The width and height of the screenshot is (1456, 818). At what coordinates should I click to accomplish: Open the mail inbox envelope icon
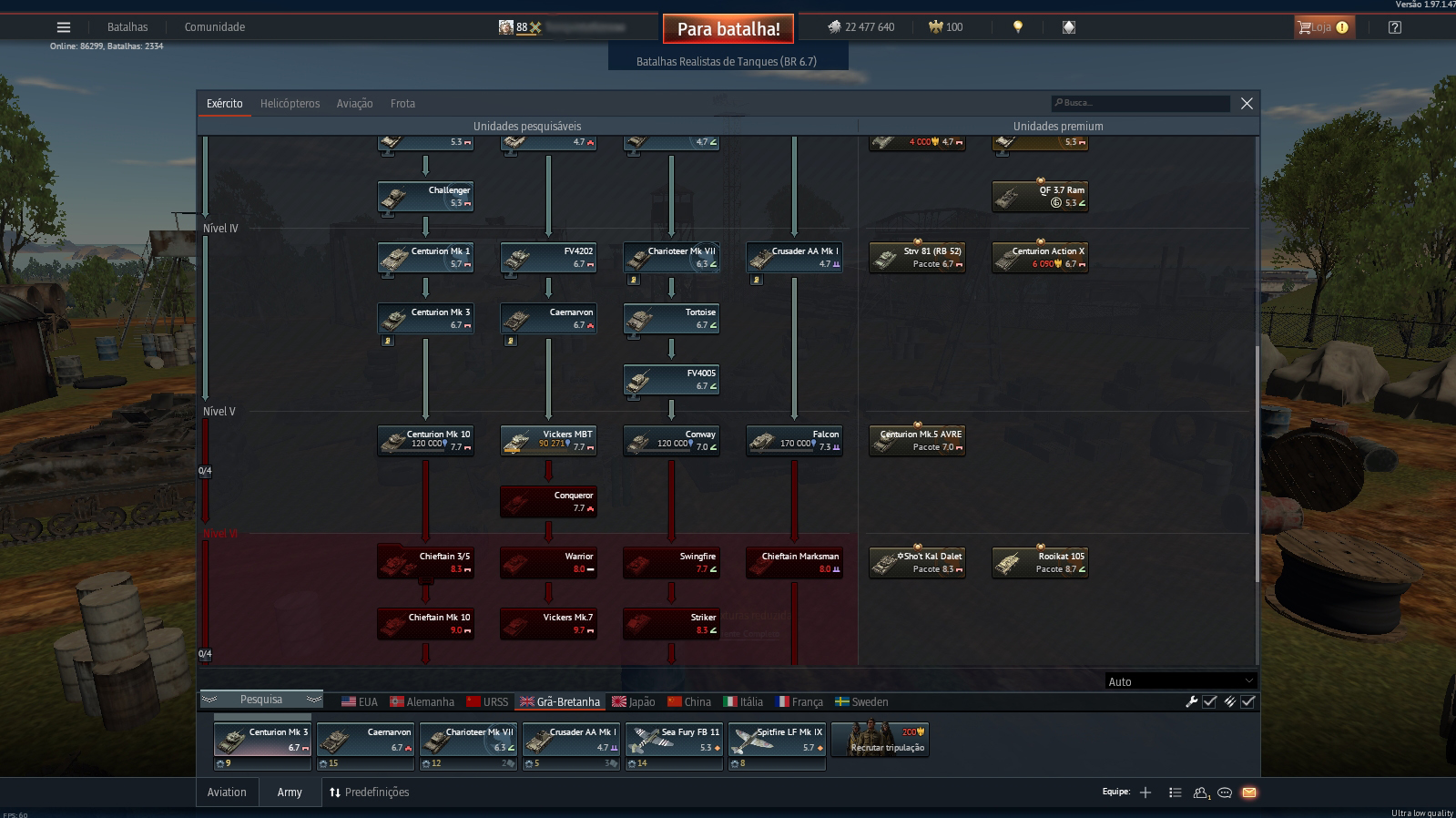[1249, 792]
